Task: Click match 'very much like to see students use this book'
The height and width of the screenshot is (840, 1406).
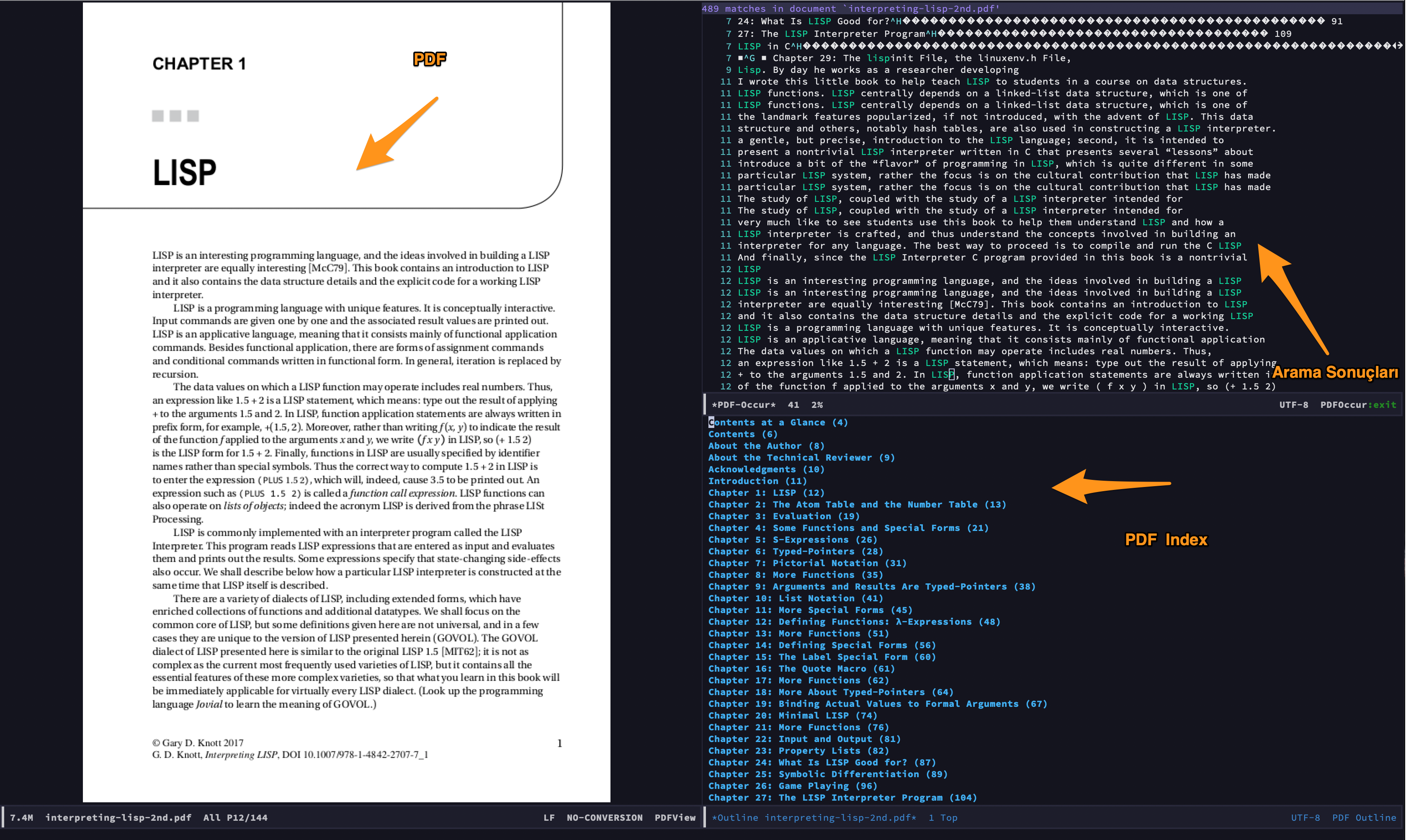Action: coord(981,222)
